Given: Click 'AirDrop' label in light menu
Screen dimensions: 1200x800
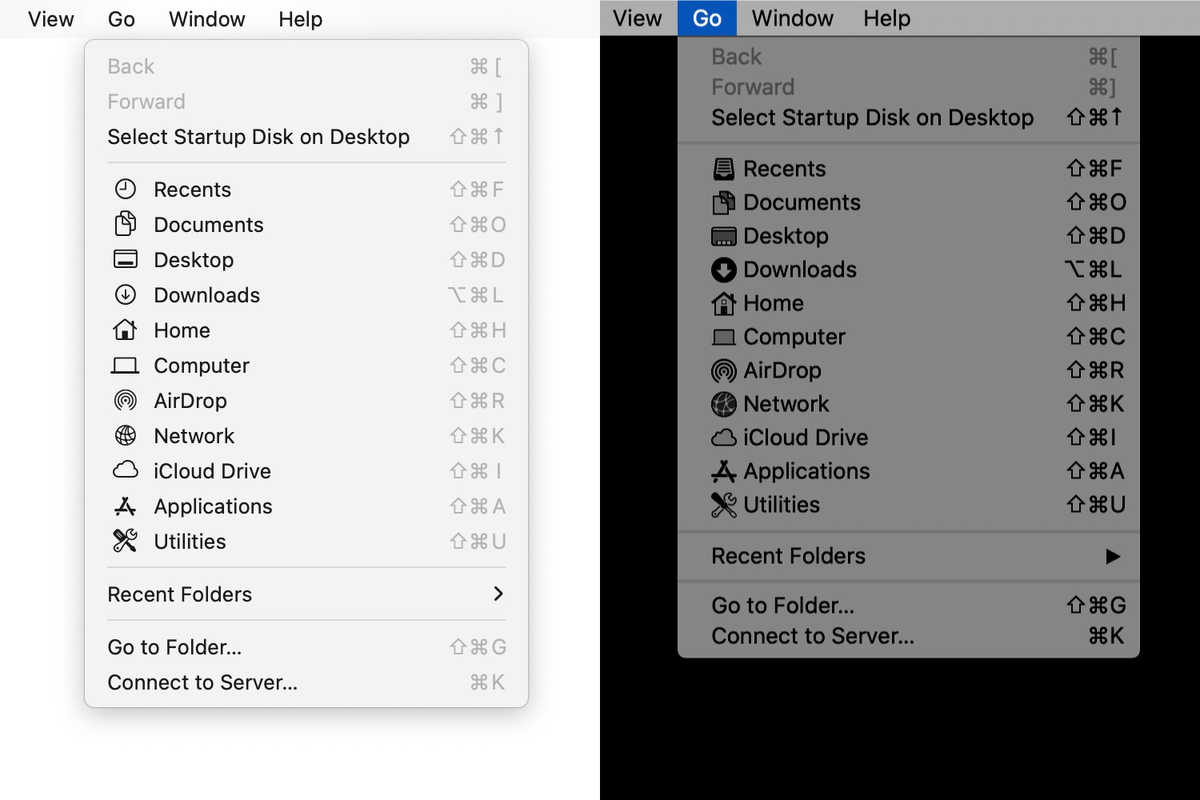Looking at the screenshot, I should tap(190, 401).
